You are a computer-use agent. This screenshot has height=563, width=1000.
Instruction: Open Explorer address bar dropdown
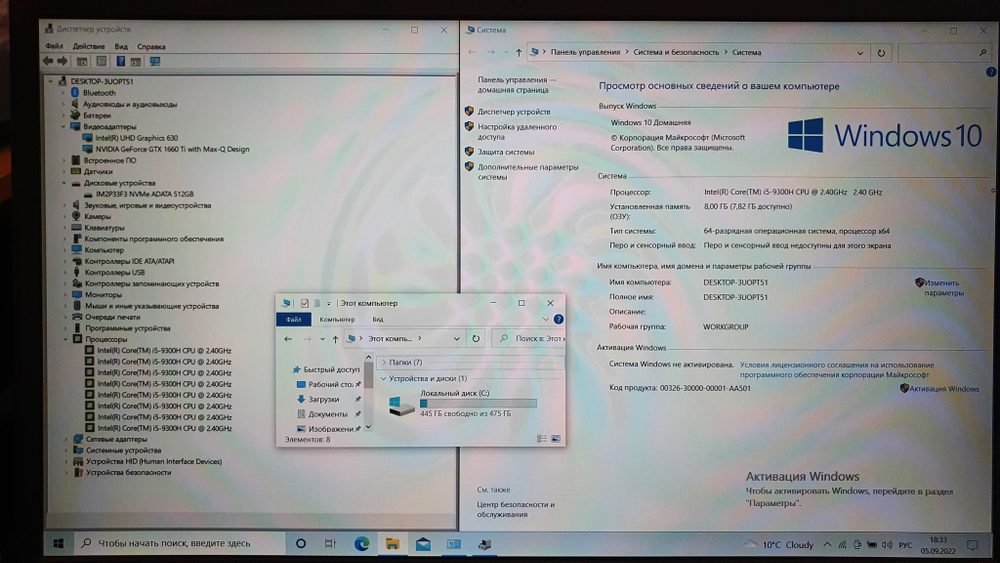click(x=456, y=339)
